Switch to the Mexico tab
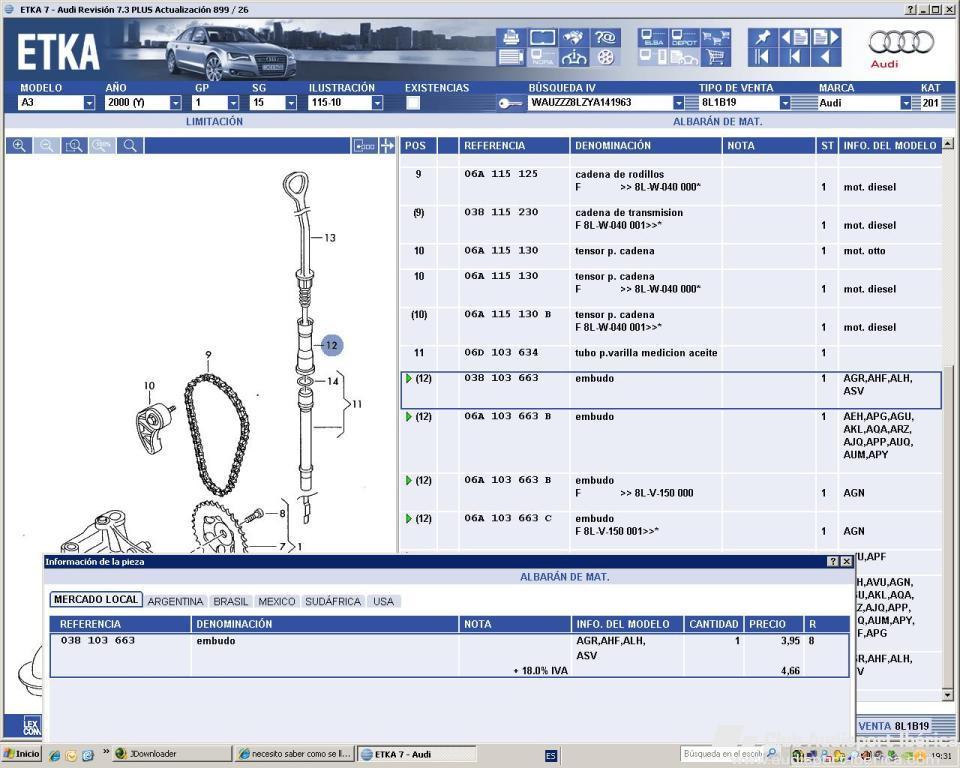Image resolution: width=960 pixels, height=768 pixels. (x=277, y=601)
